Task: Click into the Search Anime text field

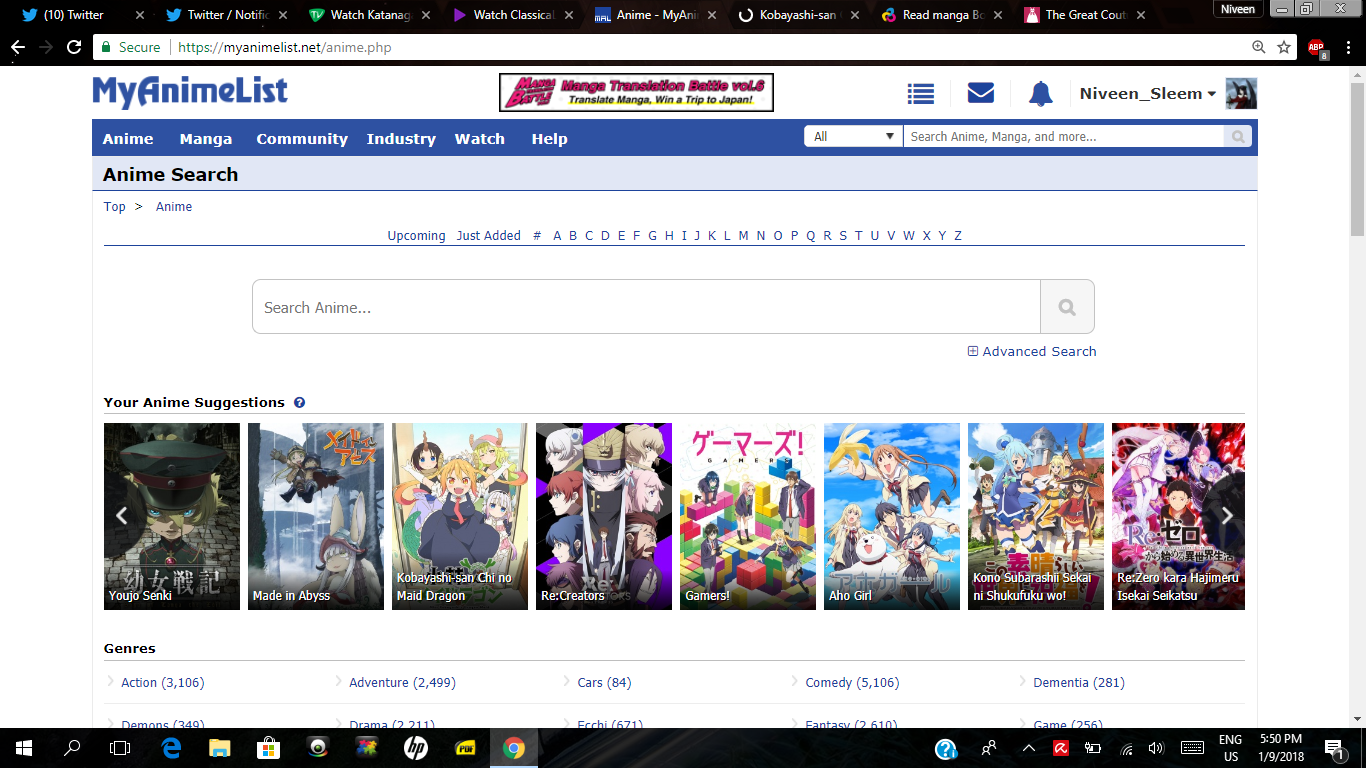Action: click(x=646, y=307)
